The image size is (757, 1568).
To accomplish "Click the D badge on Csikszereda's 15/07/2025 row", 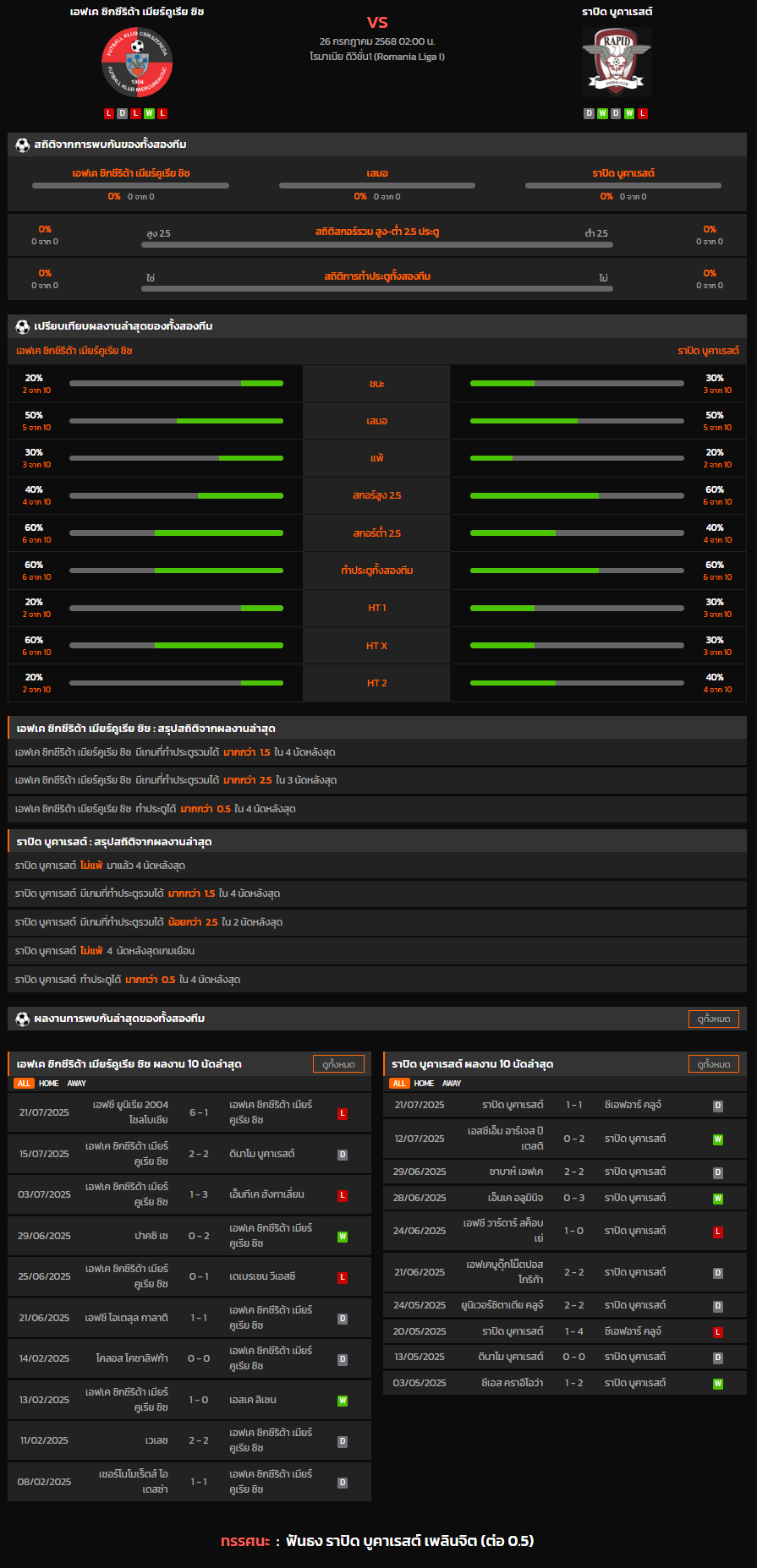I will point(343,1155).
